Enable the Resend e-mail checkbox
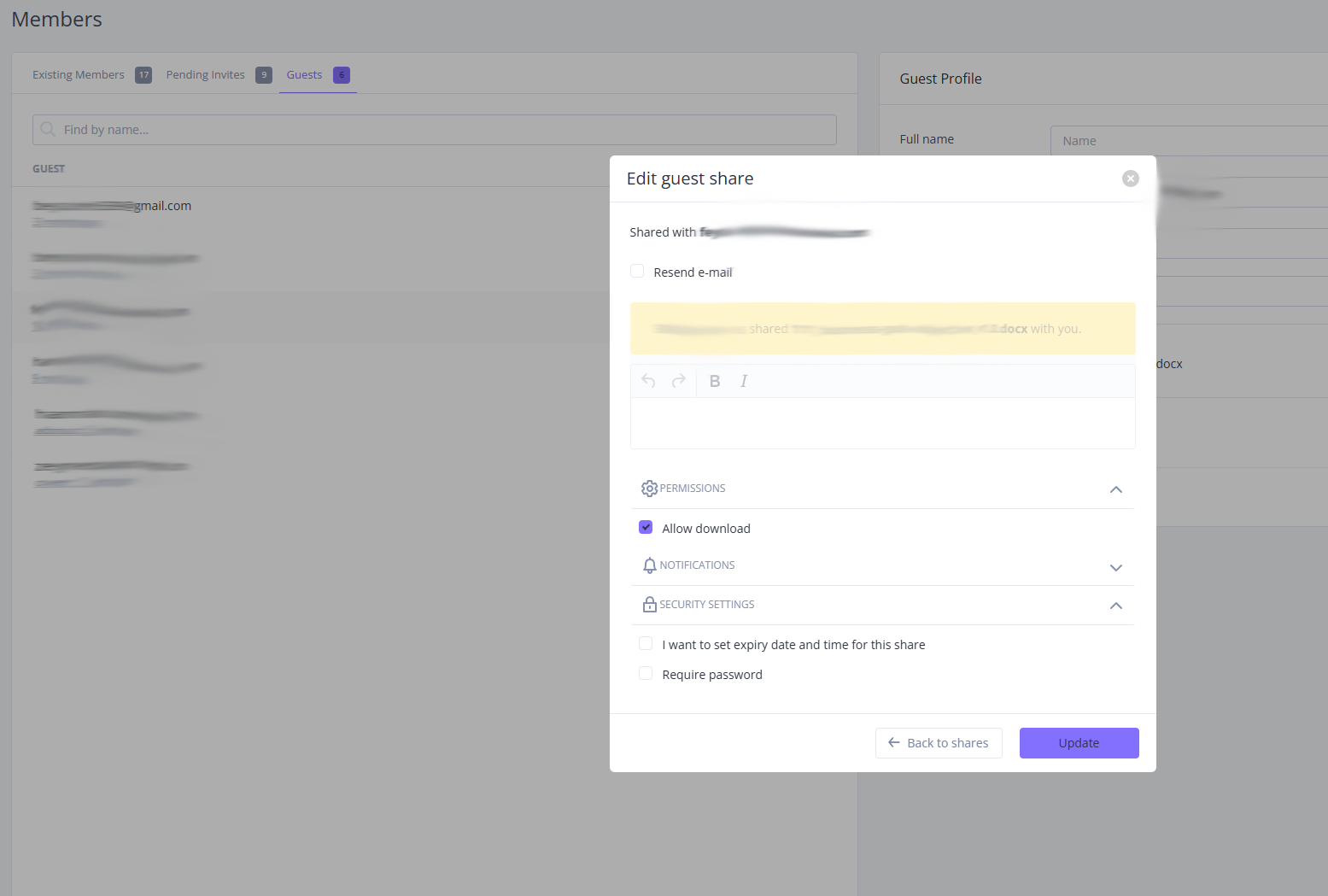This screenshot has width=1328, height=896. click(637, 271)
